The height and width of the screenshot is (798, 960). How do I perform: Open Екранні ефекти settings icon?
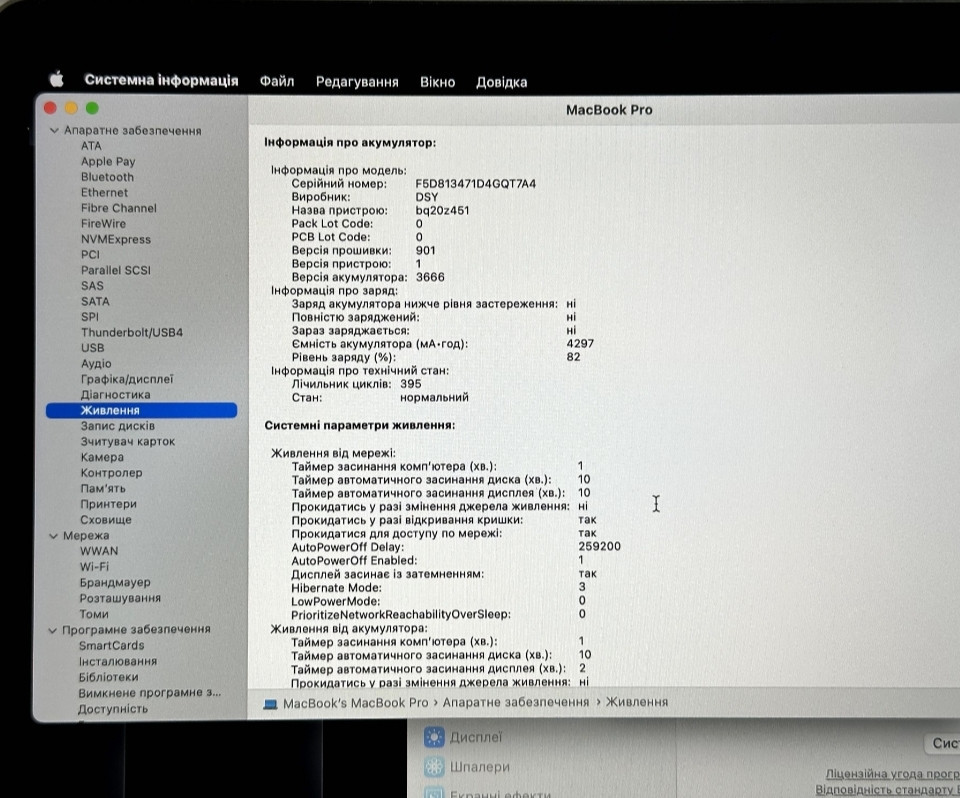pyautogui.click(x=432, y=793)
